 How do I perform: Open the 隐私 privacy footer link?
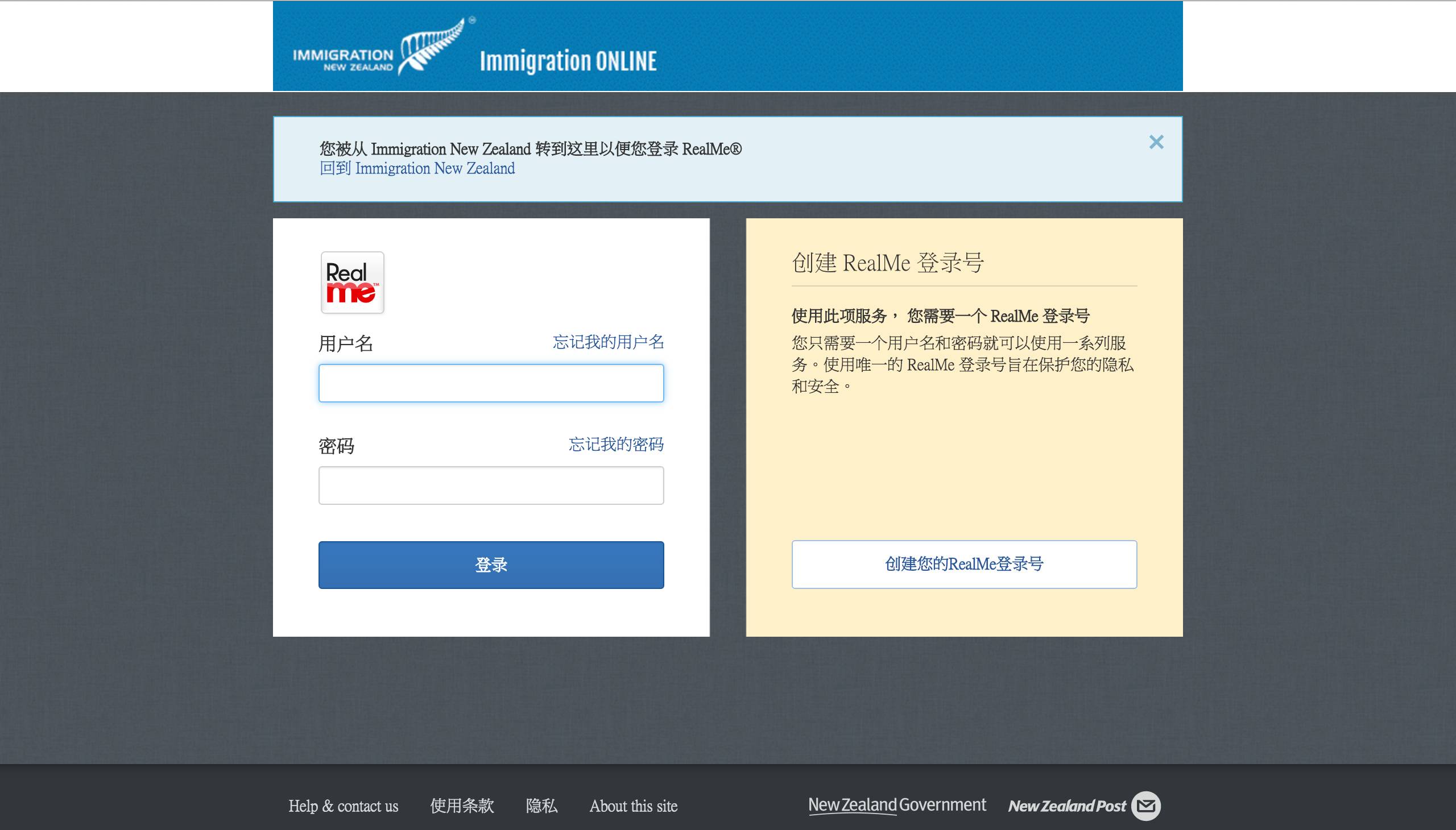click(541, 806)
